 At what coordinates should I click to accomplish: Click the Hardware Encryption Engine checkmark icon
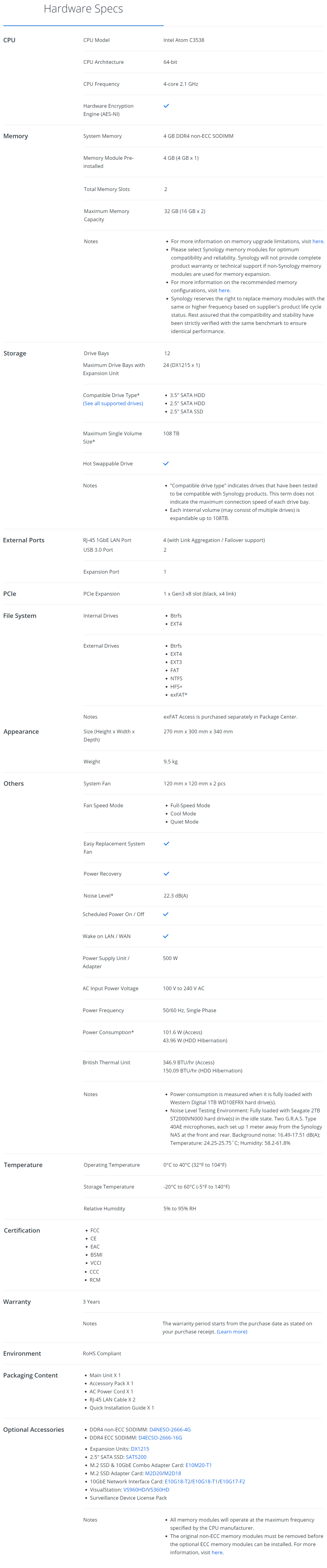(x=166, y=106)
